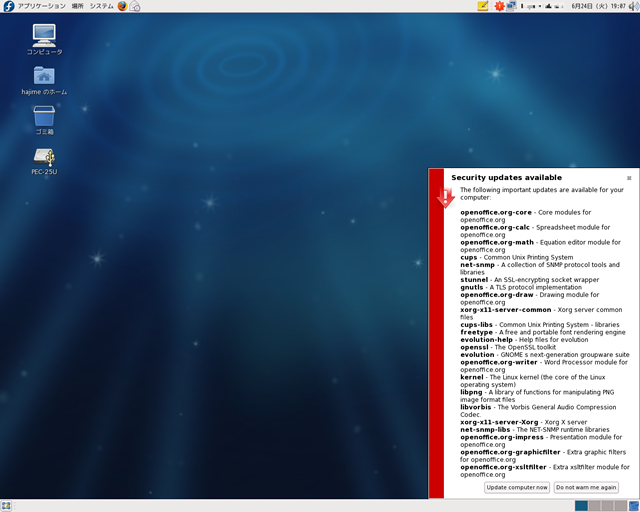Viewport: 640px width, 512px height.
Task: Click the xorg-x11-server-Xorg entry
Action: point(524,422)
